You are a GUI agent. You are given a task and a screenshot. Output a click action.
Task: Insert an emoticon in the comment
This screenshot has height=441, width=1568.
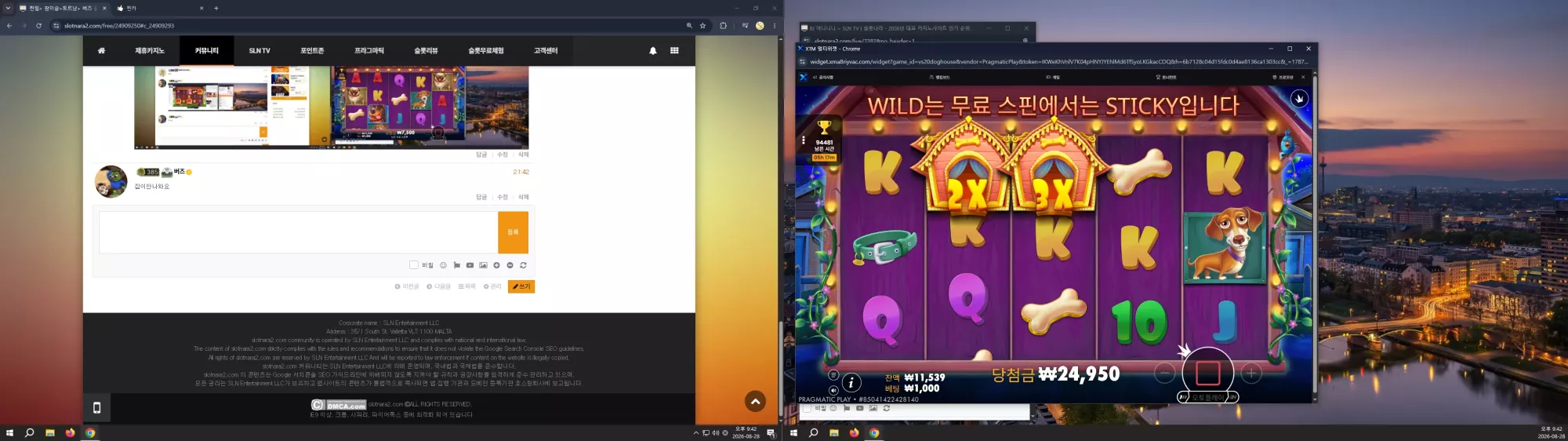coord(443,265)
